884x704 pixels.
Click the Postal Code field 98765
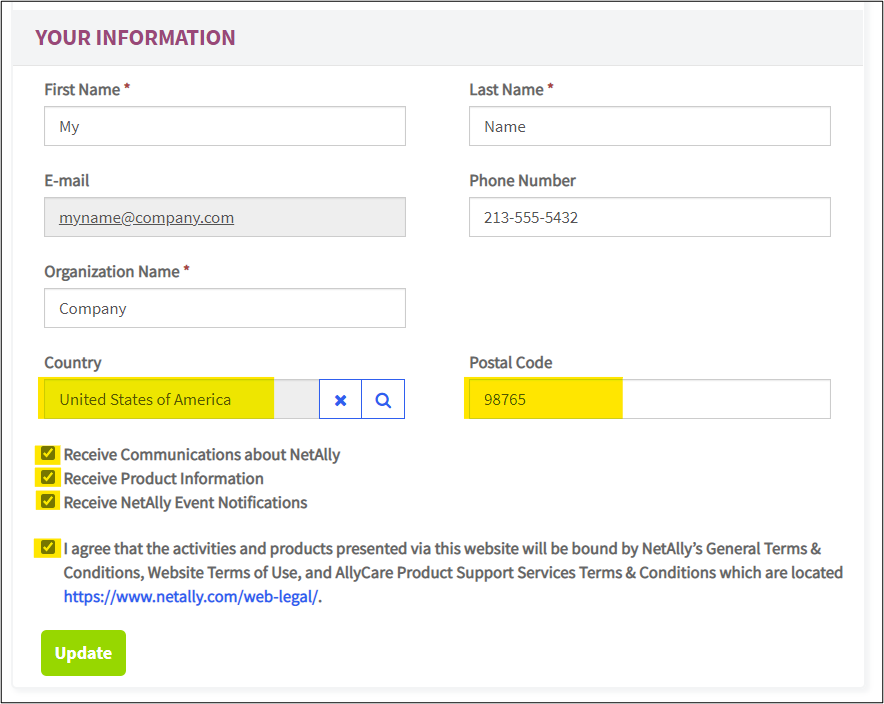point(649,399)
